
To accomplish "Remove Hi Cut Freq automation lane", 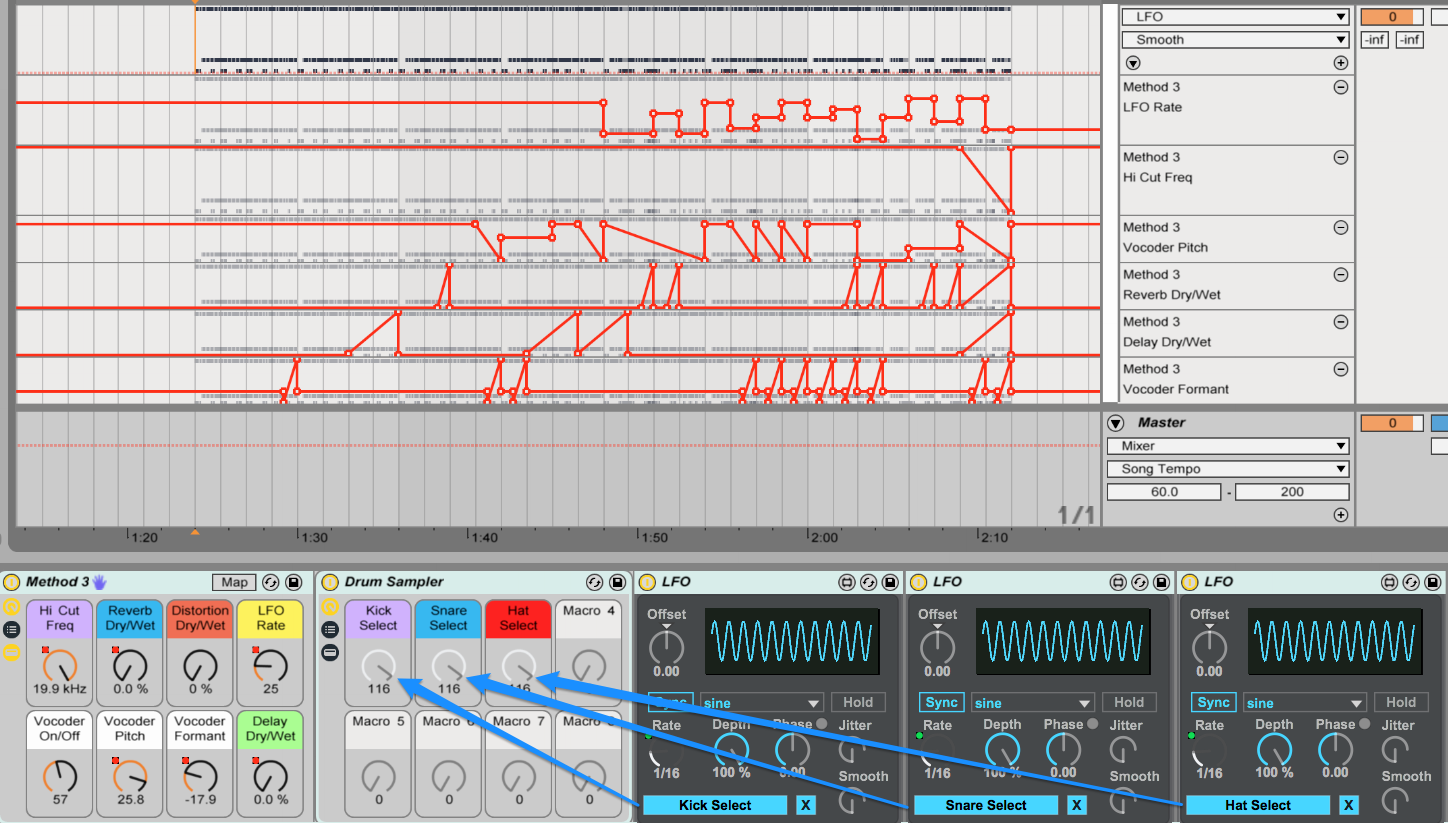I will coord(1340,157).
